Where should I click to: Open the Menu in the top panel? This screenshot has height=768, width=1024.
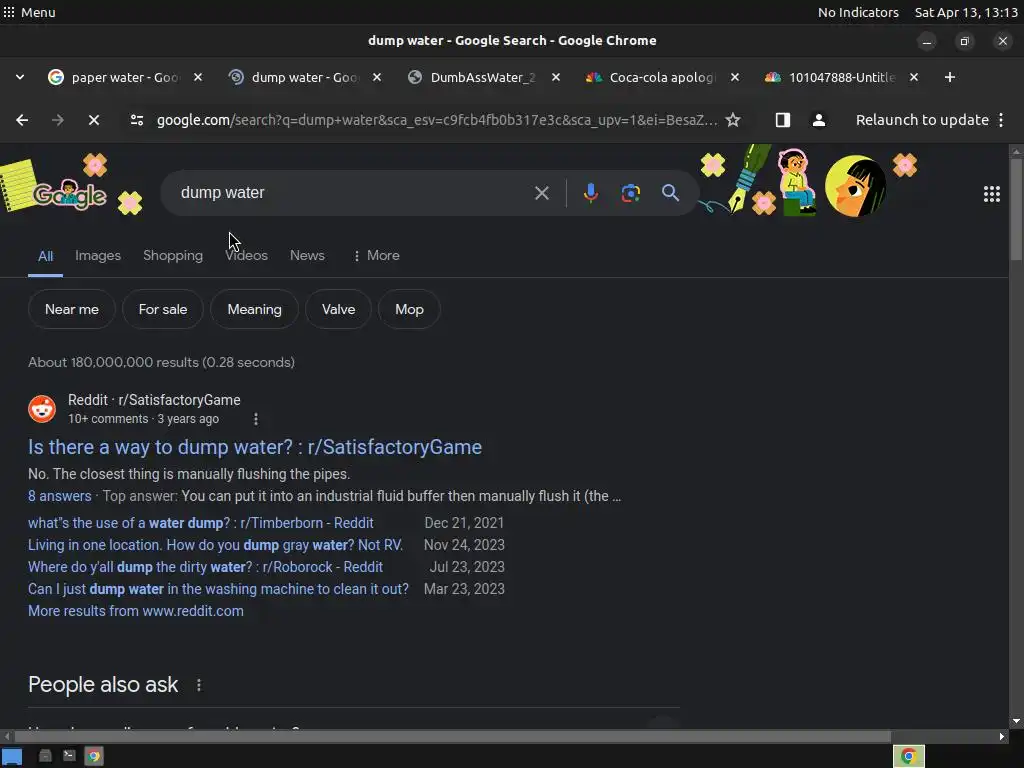pos(29,12)
